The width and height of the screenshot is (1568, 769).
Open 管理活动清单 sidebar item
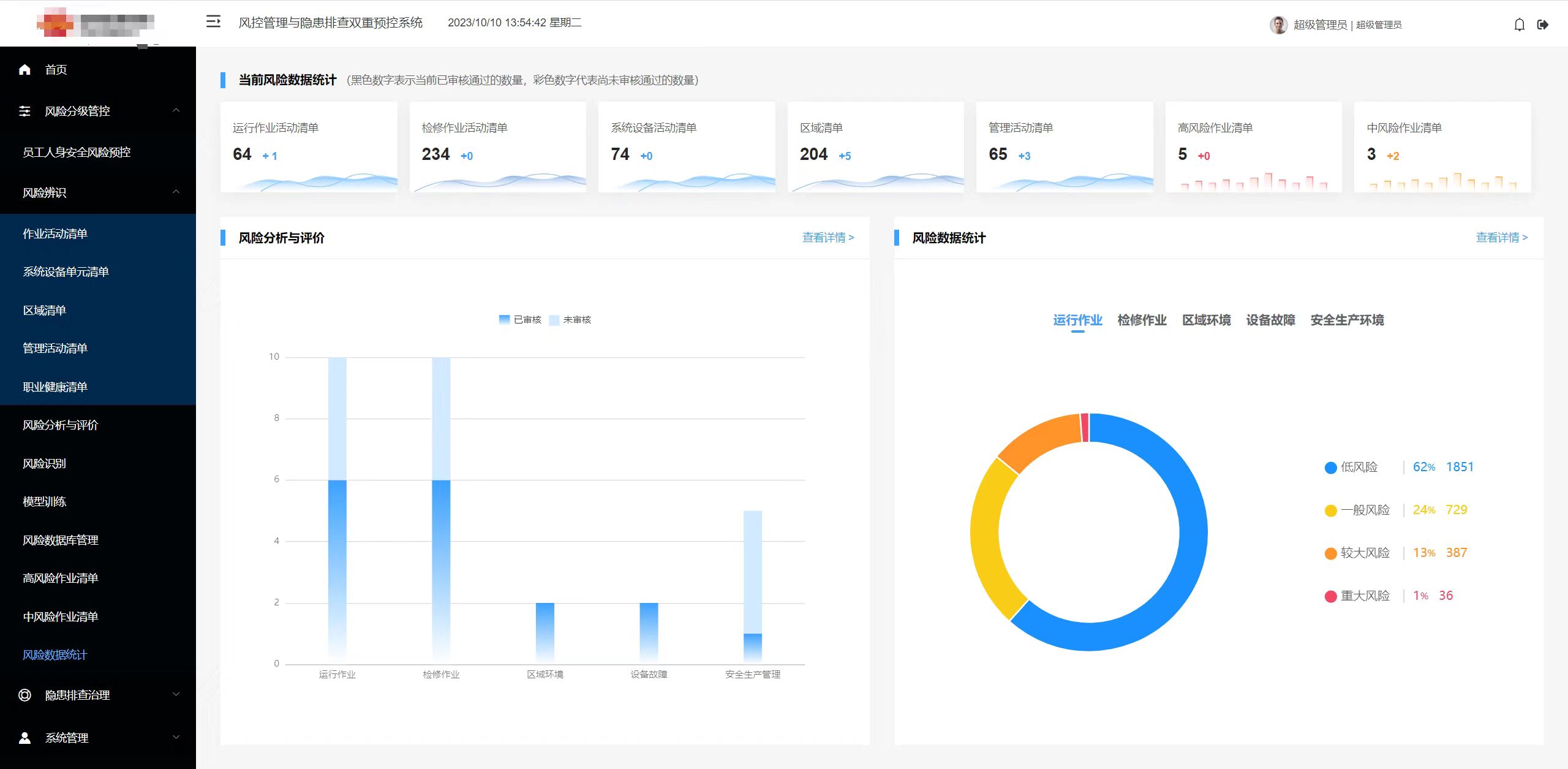click(x=98, y=348)
